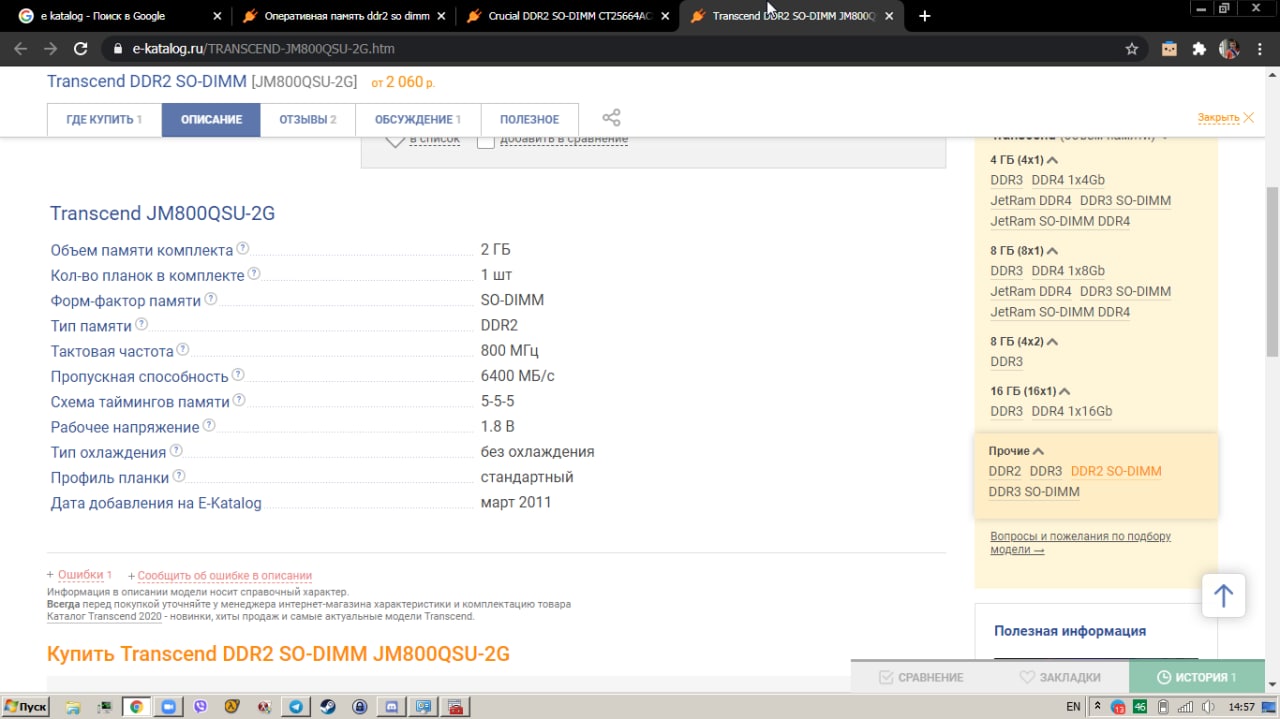
Task: Go back using the browser back arrow
Action: point(20,48)
